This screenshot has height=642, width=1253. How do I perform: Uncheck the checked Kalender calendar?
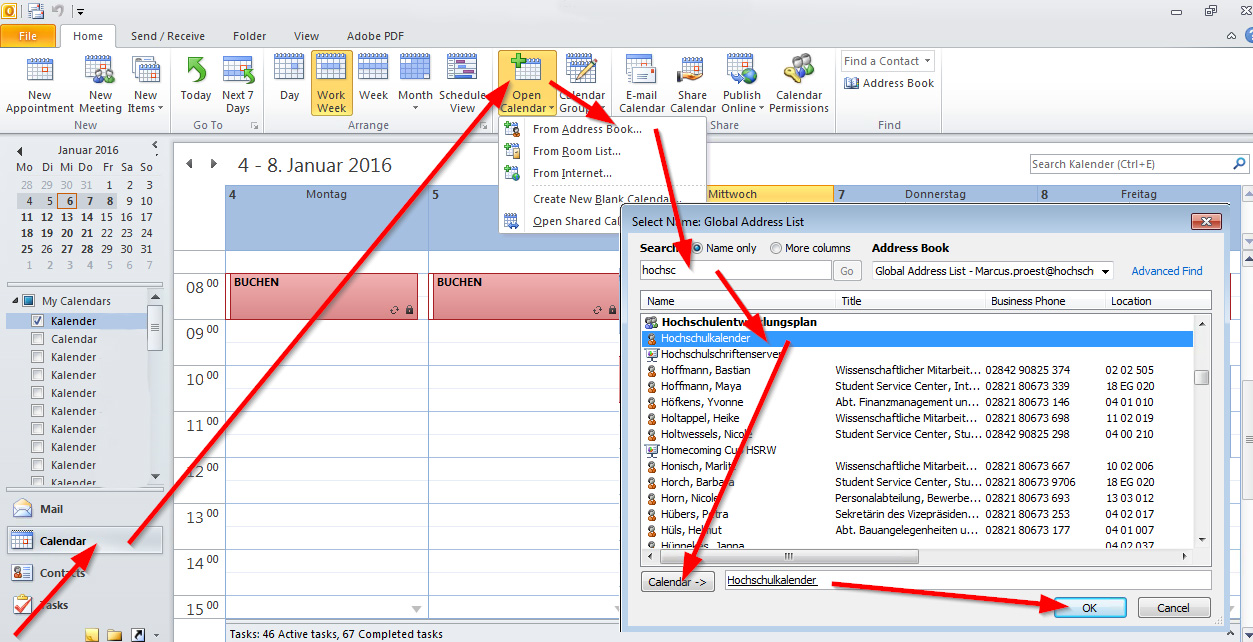point(38,321)
